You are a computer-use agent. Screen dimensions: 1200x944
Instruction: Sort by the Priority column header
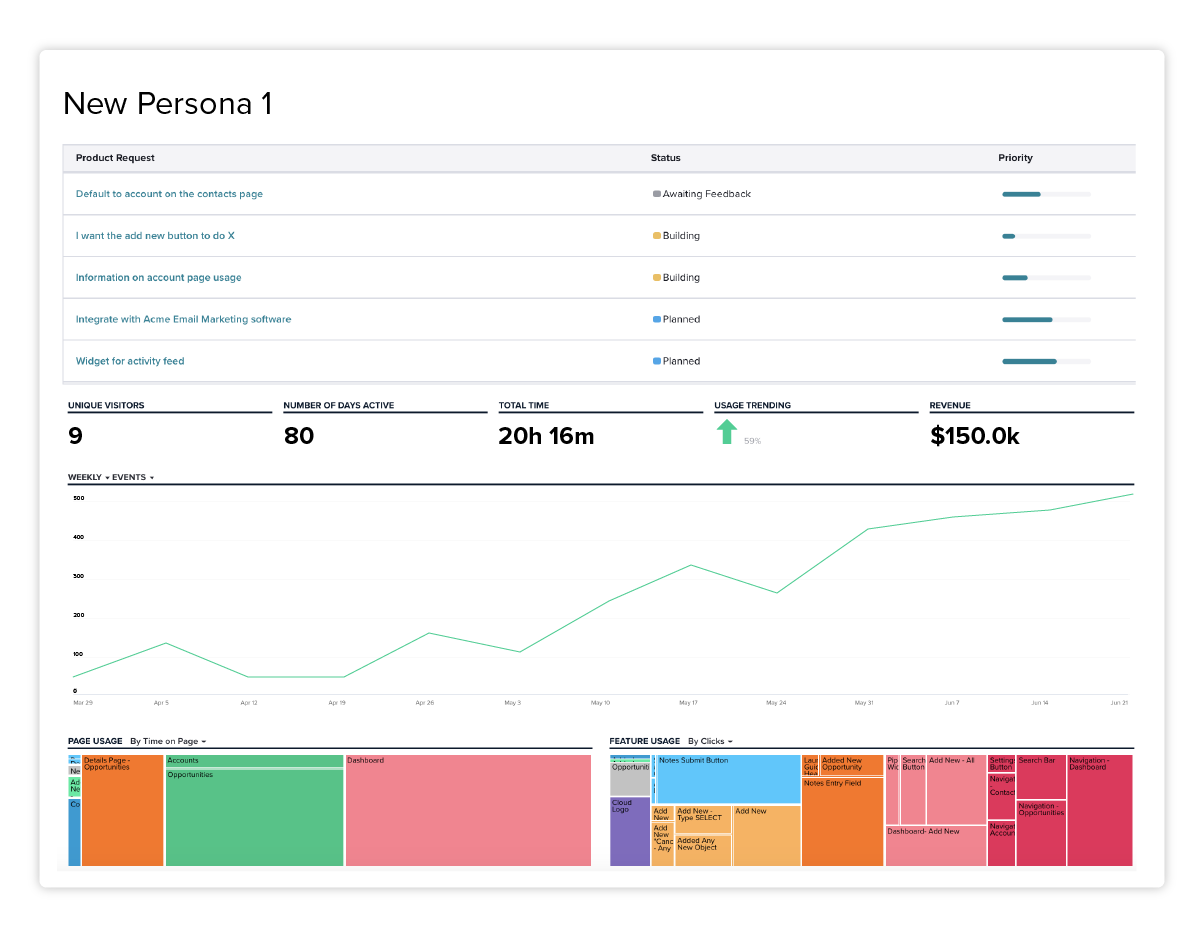click(x=1015, y=158)
